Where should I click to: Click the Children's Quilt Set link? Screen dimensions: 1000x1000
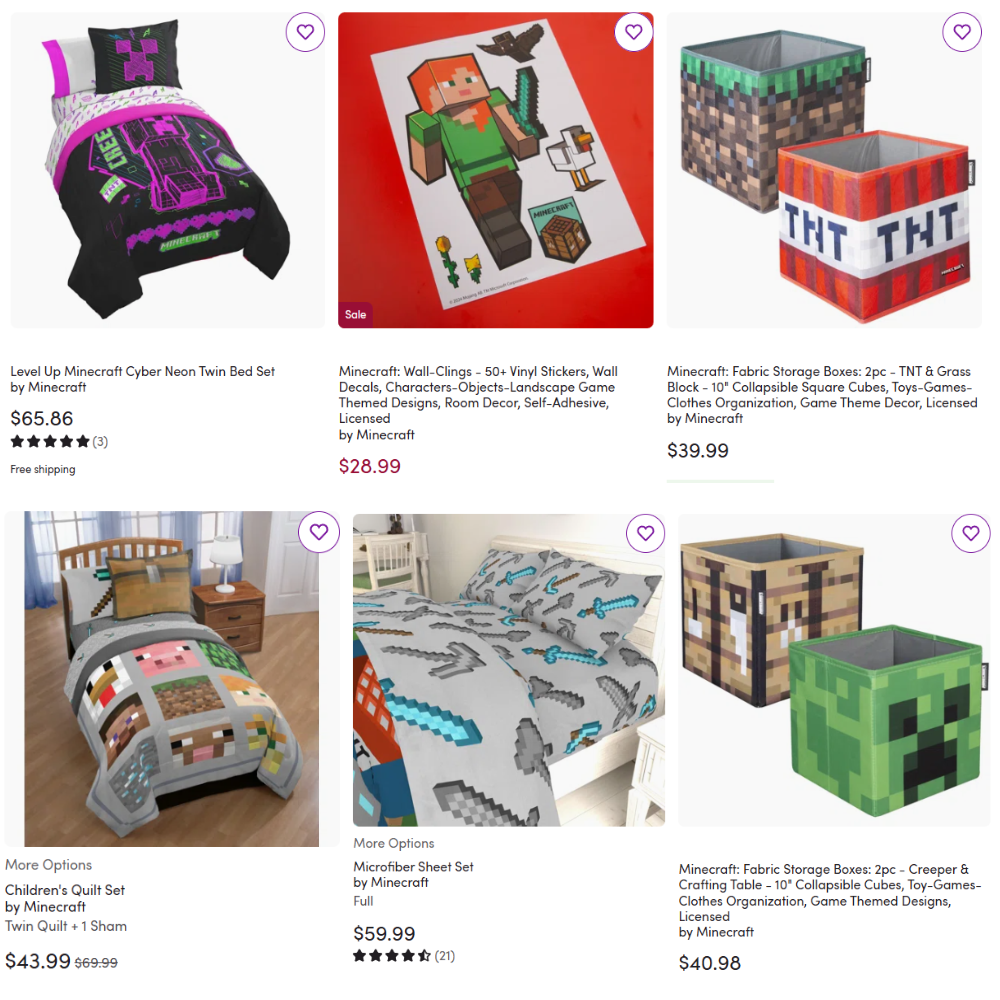65,890
